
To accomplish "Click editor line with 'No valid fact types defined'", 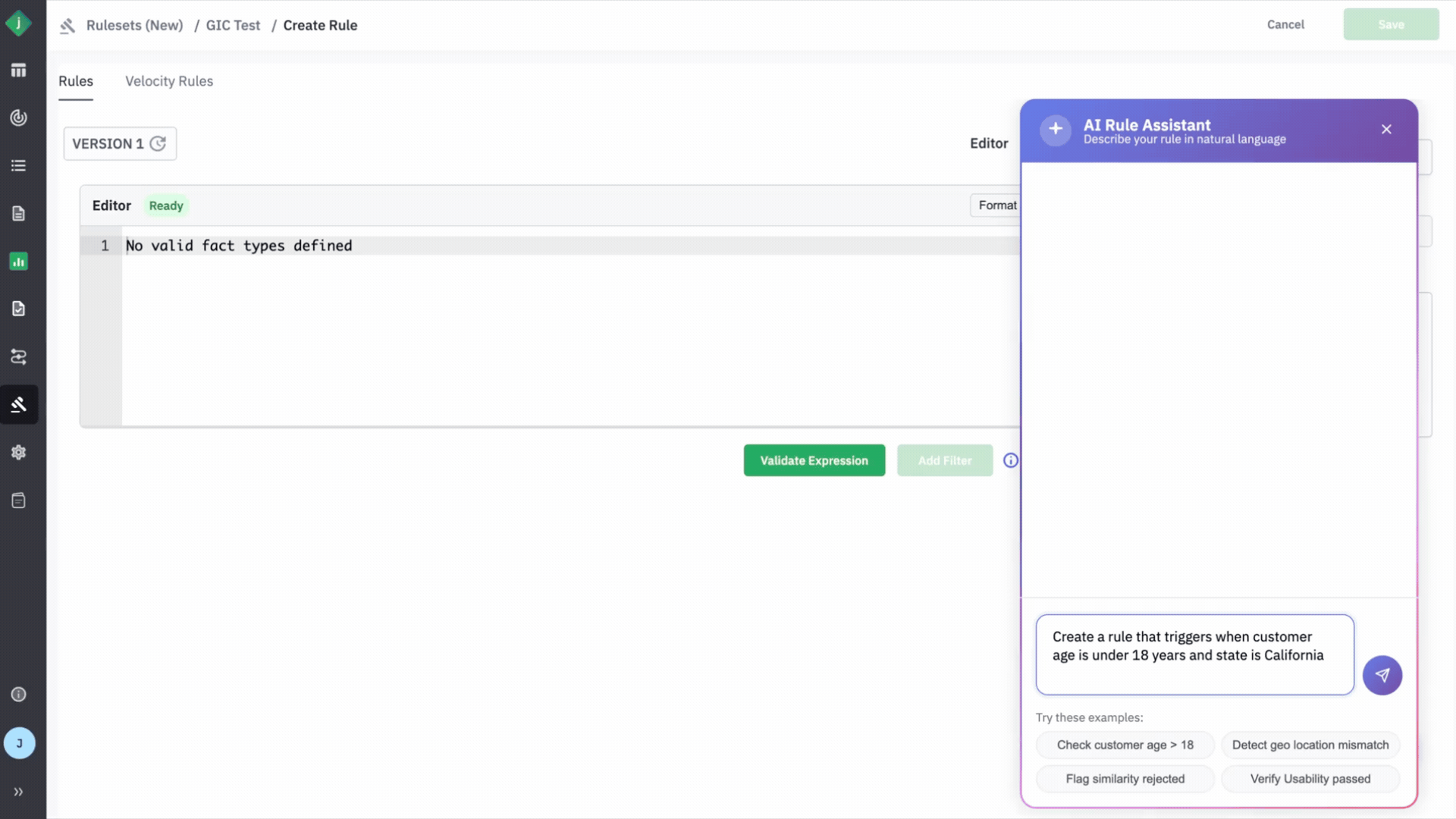I will tap(569, 246).
